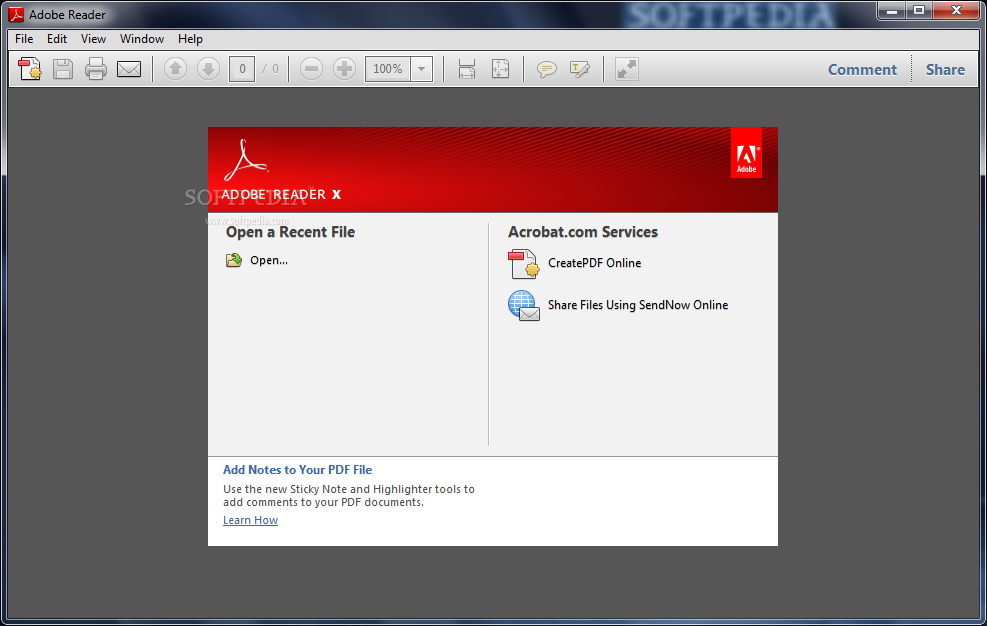Screen dimensions: 987x626
Task: Select the Highlight Text tool
Action: (580, 68)
